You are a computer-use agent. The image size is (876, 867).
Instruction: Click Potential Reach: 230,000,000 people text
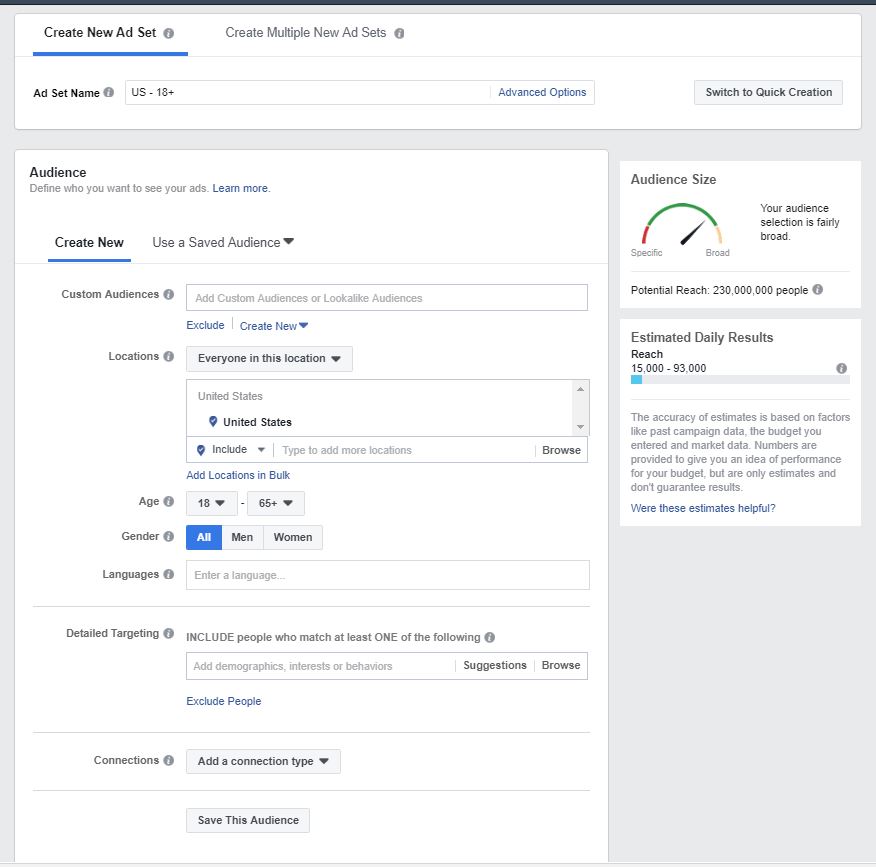pyautogui.click(x=719, y=290)
